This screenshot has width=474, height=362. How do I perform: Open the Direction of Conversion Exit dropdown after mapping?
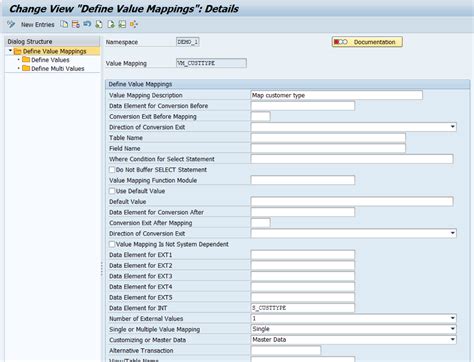452,233
